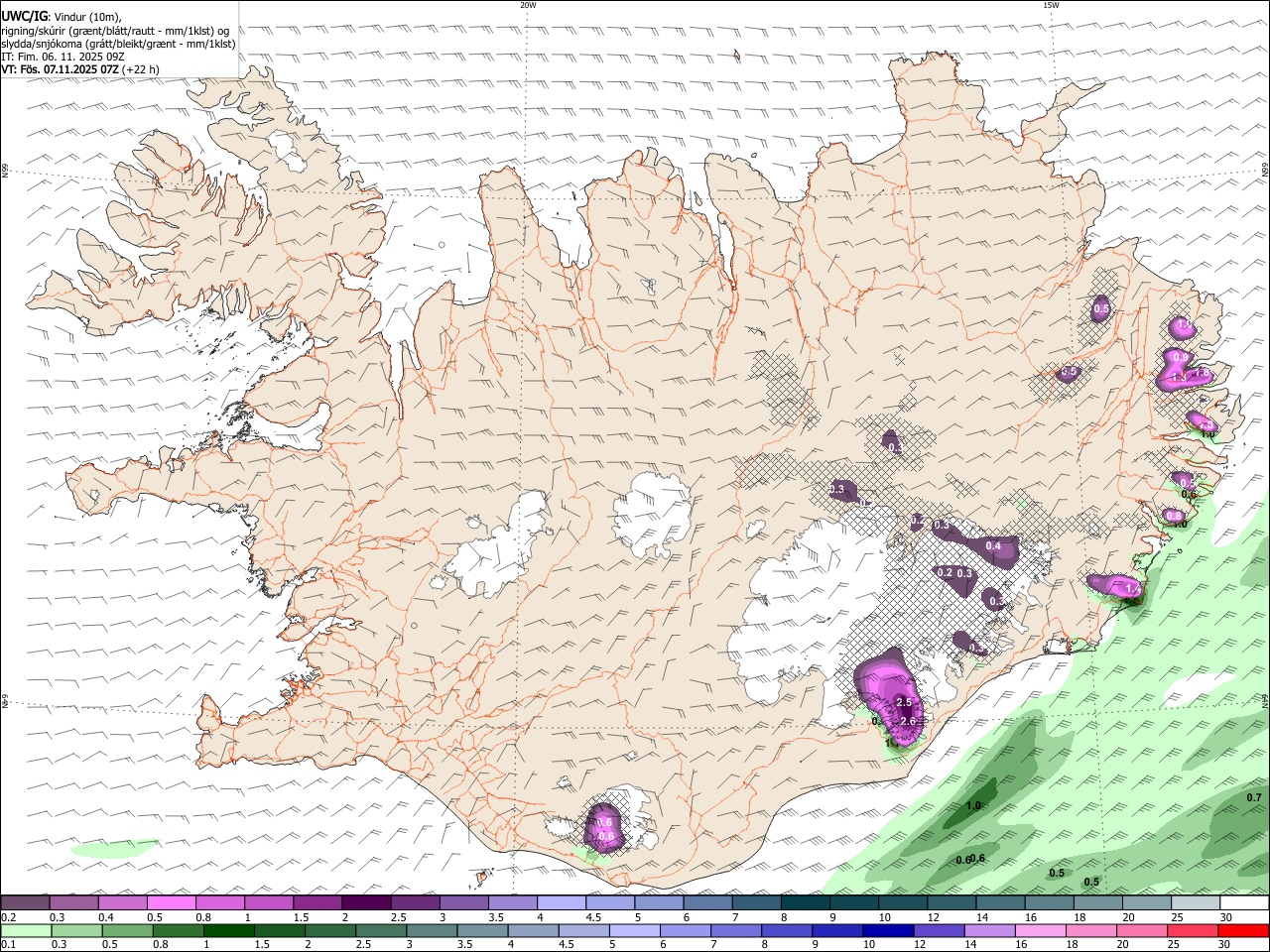The height and width of the screenshot is (952, 1270).
Task: Select upper legend swatch between 12 and 14
Action: pos(952,902)
